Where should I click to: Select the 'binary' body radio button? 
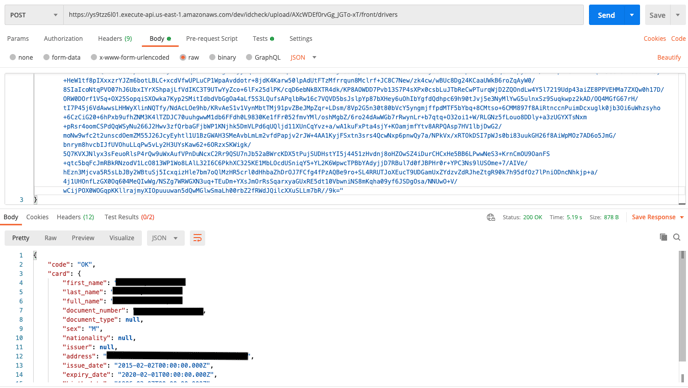[212, 57]
